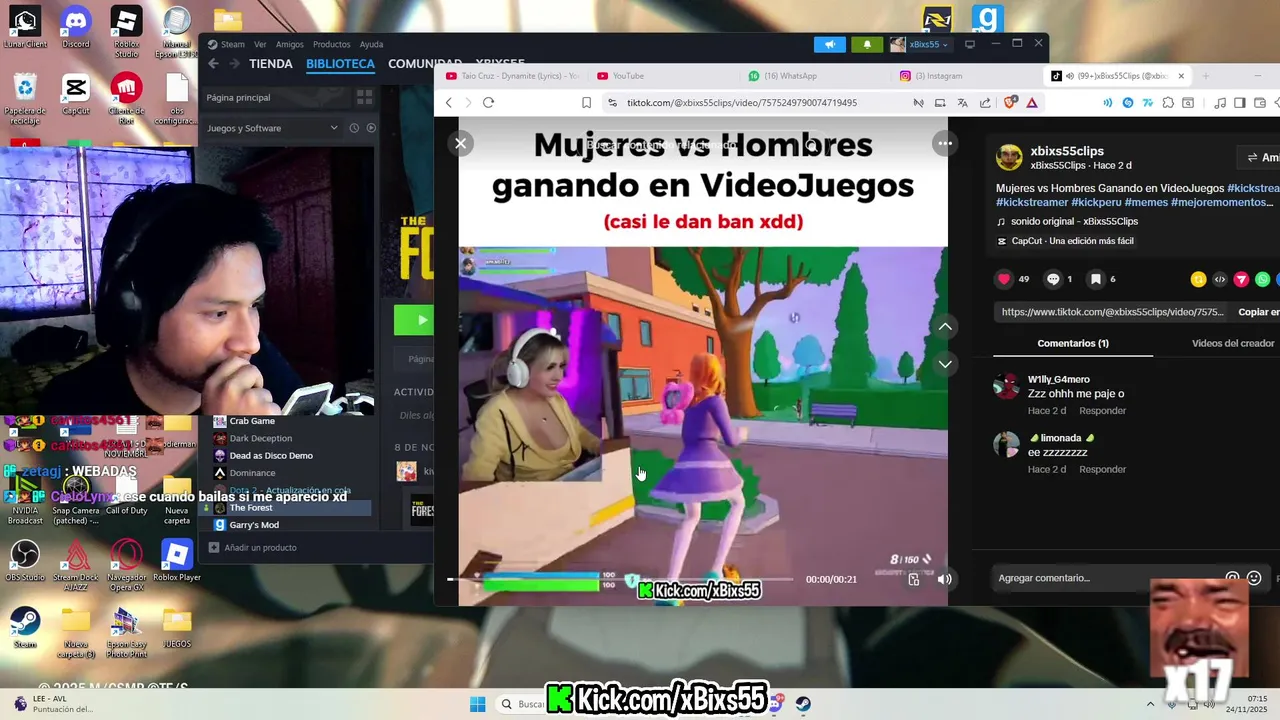Open embed code share icon
This screenshot has width=1280, height=720.
pyautogui.click(x=1219, y=279)
